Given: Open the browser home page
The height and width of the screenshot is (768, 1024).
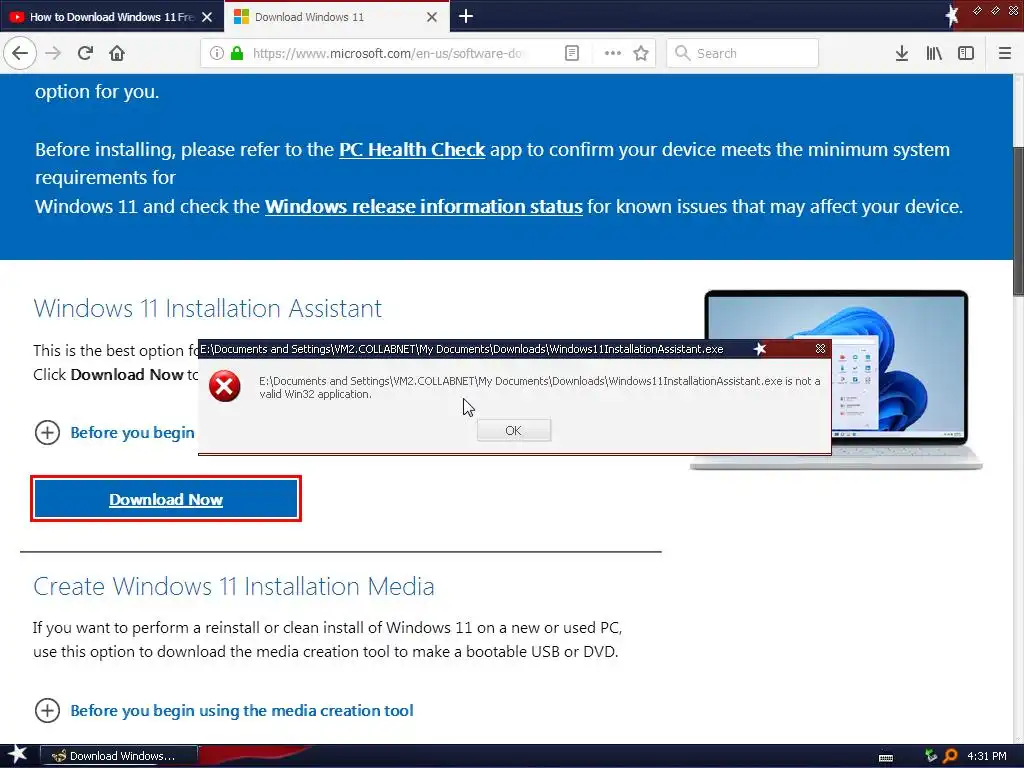Looking at the screenshot, I should point(117,53).
